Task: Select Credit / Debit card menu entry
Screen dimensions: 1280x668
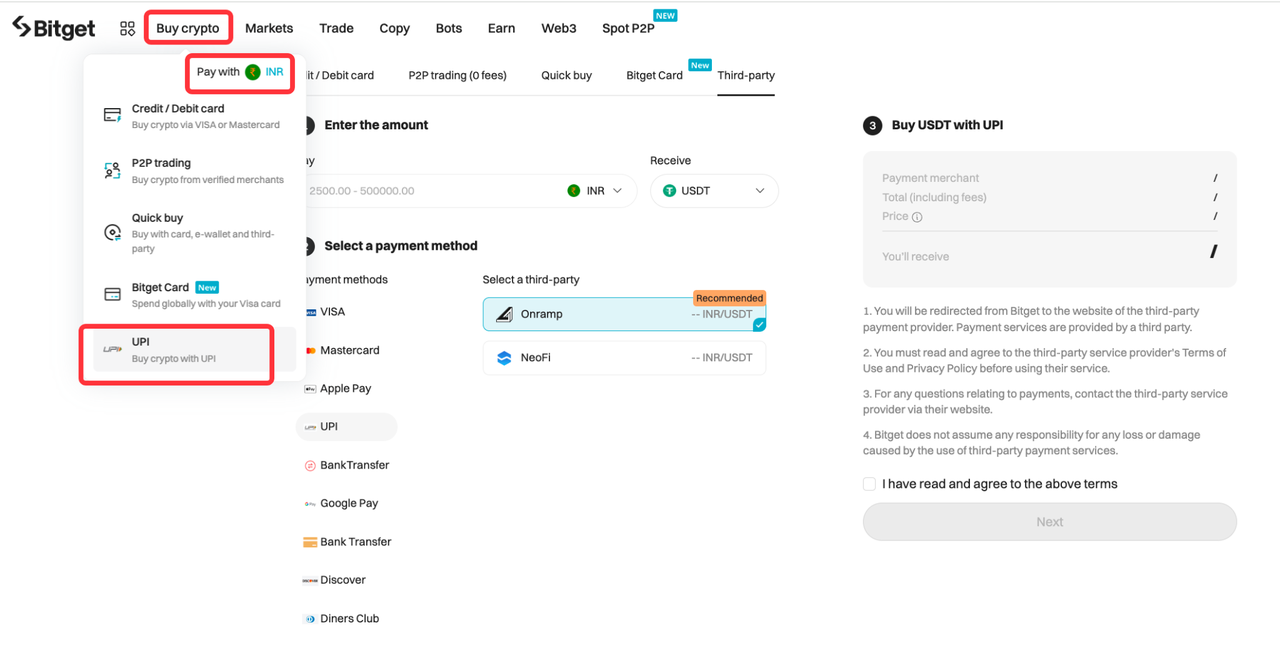Action: pyautogui.click(x=194, y=116)
